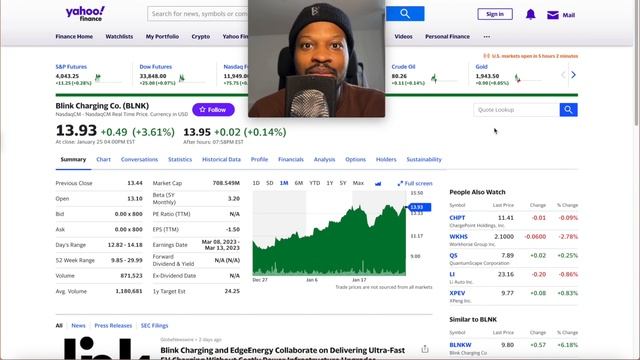640x360 pixels.
Task: Share the Blink Charging EdgeEnergy article
Action: 425,349
